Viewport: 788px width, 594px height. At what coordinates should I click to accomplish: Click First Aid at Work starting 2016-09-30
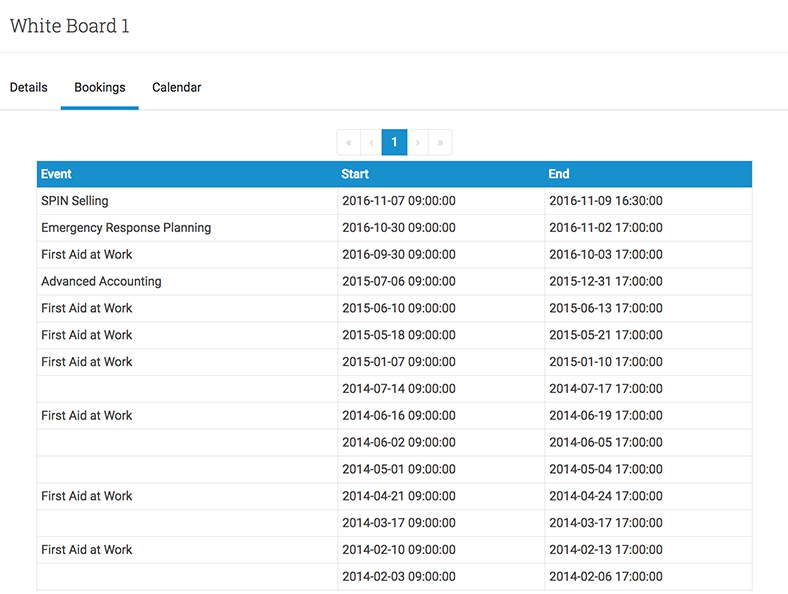86,255
